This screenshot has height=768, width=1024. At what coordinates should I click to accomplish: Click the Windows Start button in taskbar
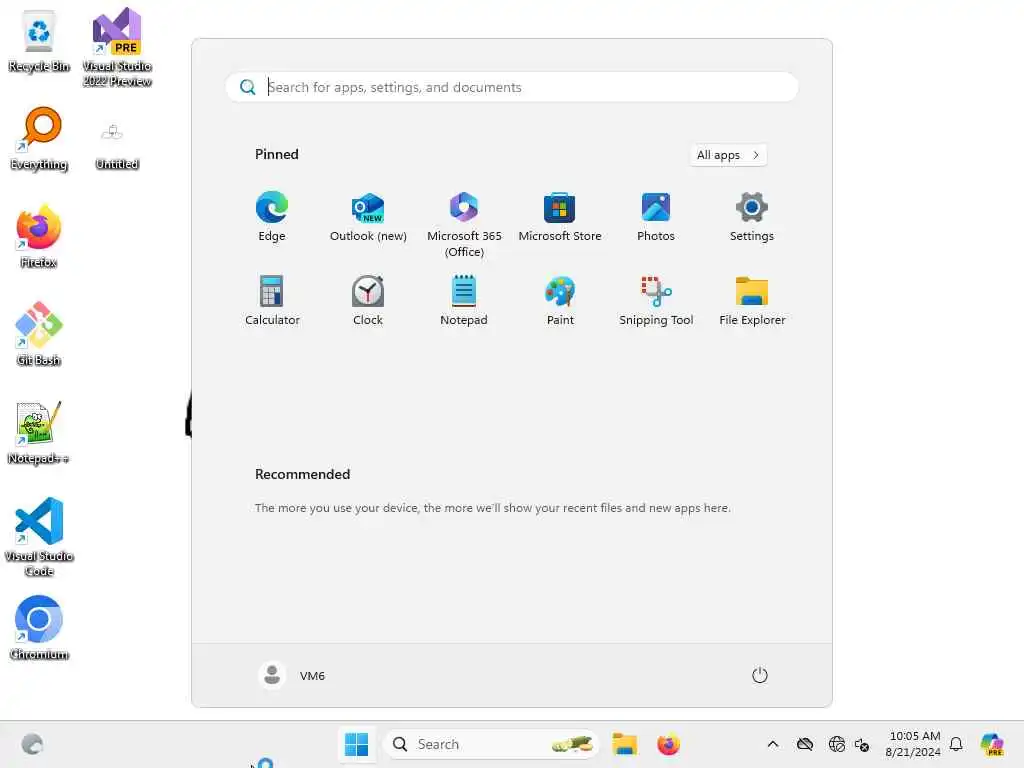click(x=357, y=744)
